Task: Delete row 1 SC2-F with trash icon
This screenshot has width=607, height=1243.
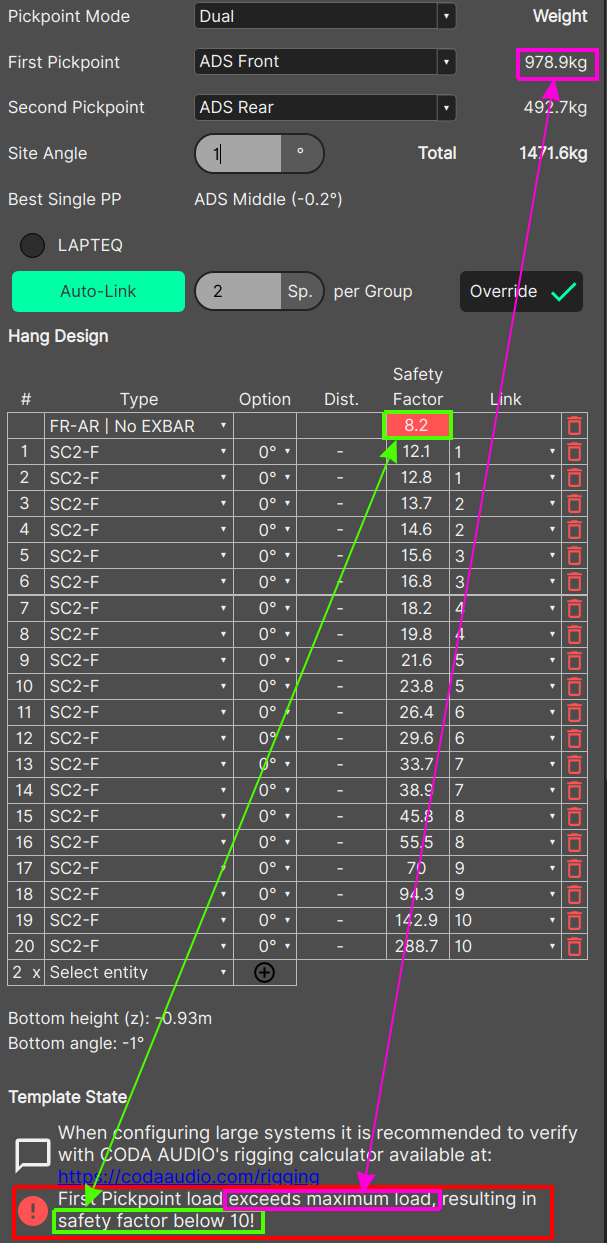Action: (x=574, y=452)
